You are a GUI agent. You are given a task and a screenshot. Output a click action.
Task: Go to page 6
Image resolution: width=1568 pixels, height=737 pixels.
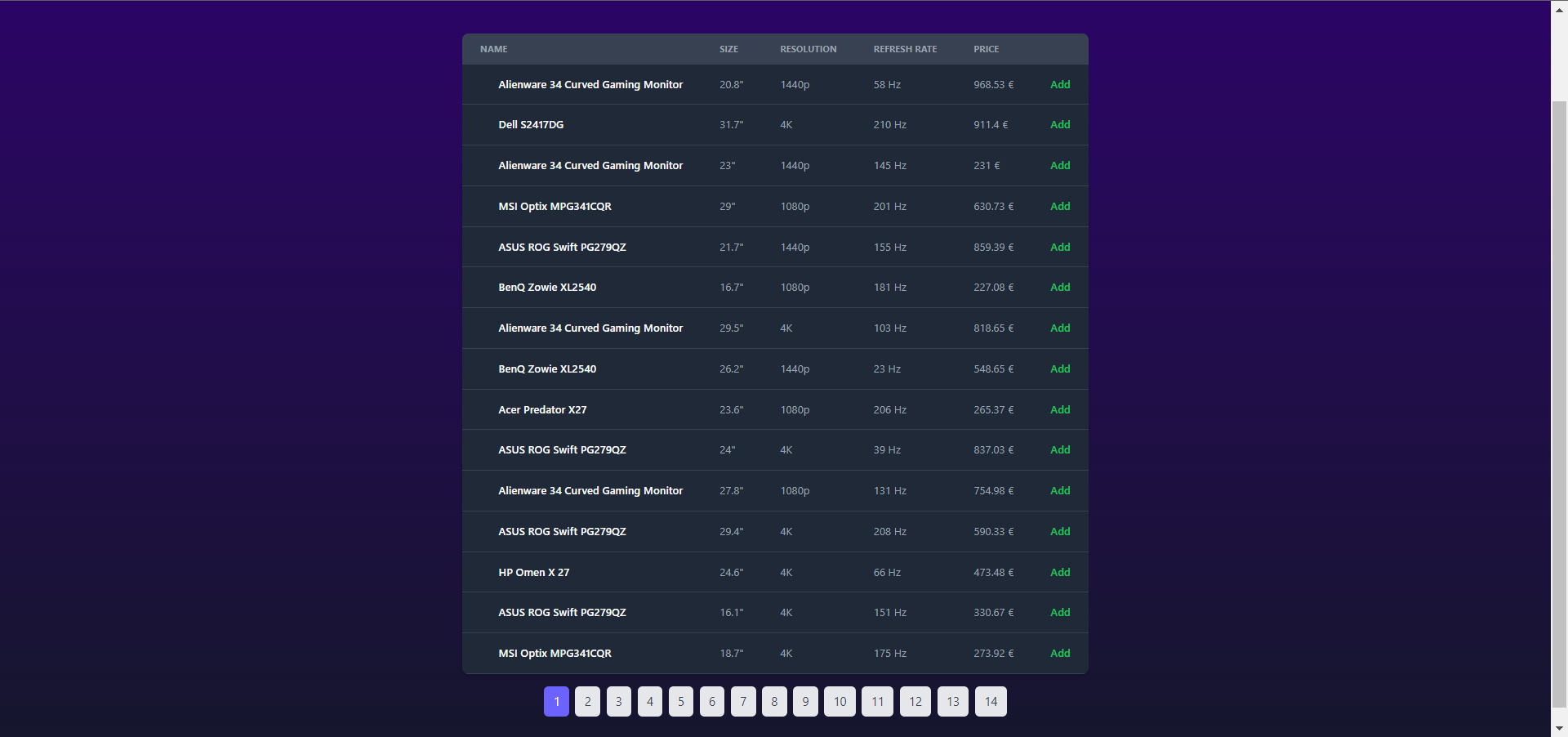coord(711,701)
